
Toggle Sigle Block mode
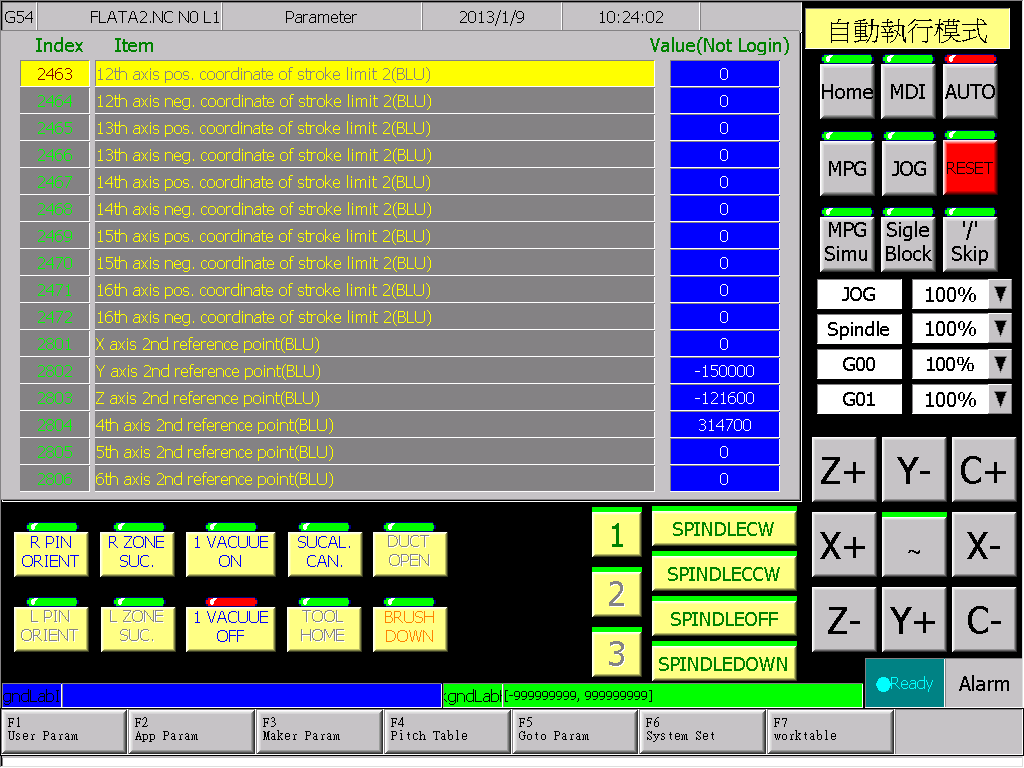pyautogui.click(x=908, y=242)
